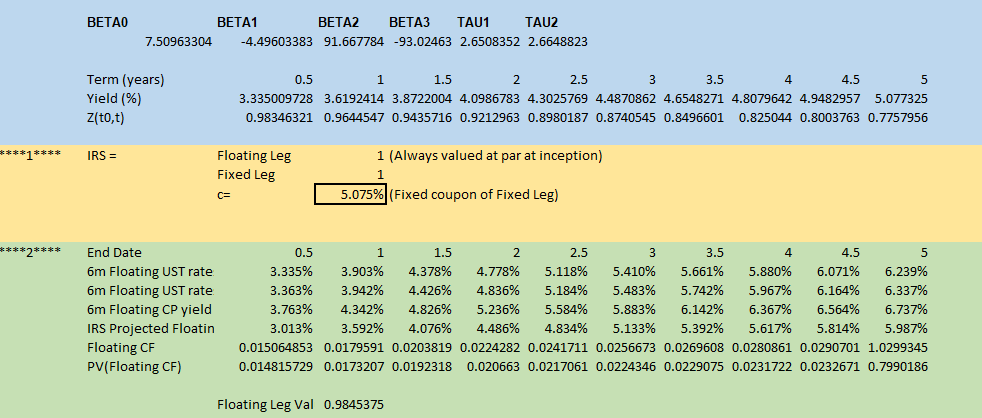Image resolution: width=982 pixels, height=418 pixels.
Task: Click the Fixed Leg label cell
Action: (246, 175)
